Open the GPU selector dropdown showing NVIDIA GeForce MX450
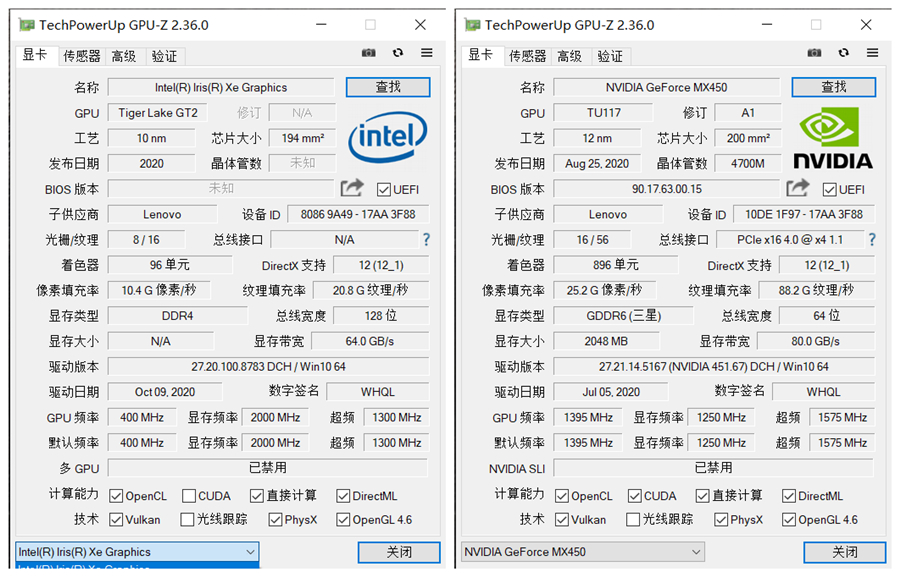 click(582, 551)
